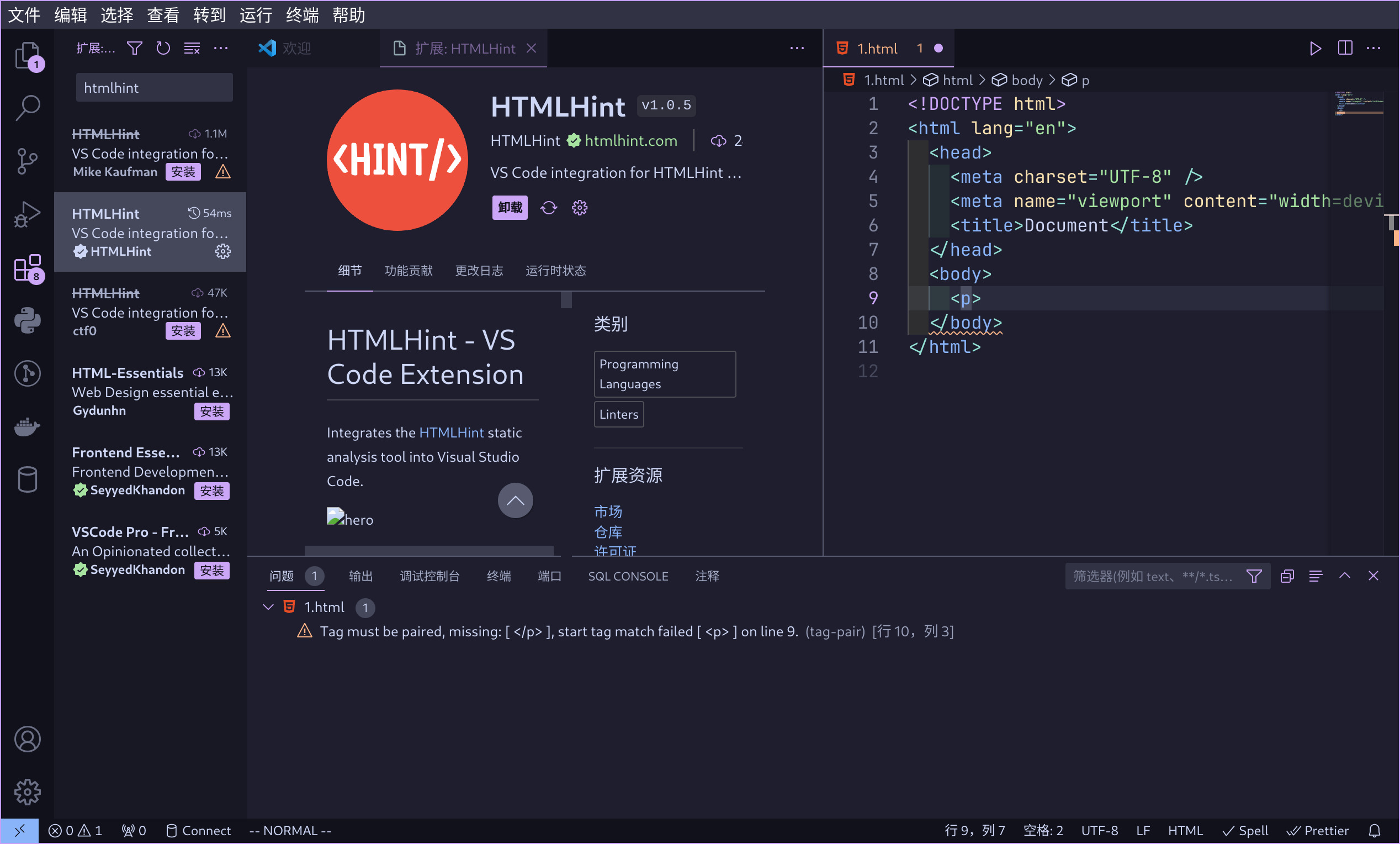Click the editor minimap preview

[1358, 104]
